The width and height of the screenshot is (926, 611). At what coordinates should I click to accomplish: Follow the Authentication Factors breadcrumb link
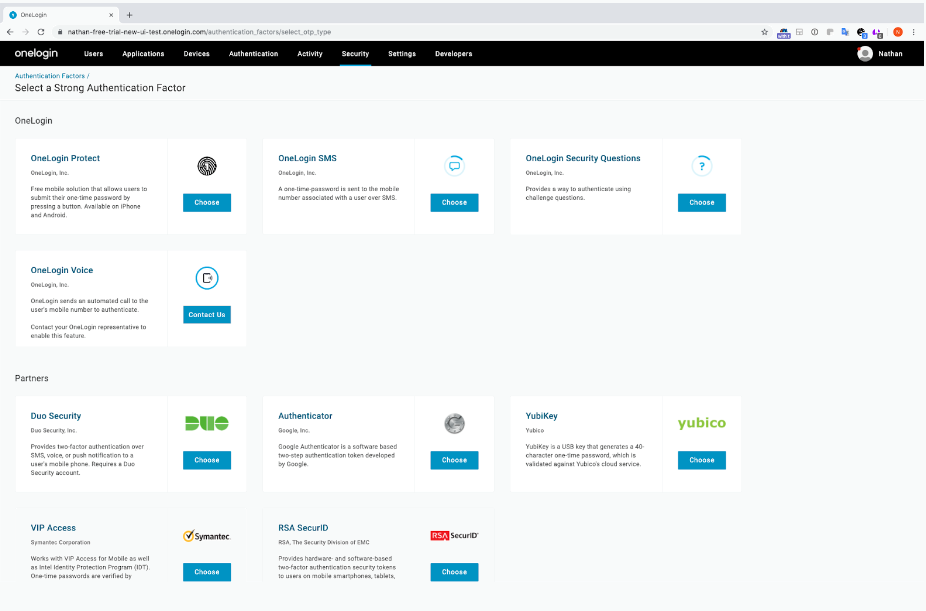(x=50, y=76)
